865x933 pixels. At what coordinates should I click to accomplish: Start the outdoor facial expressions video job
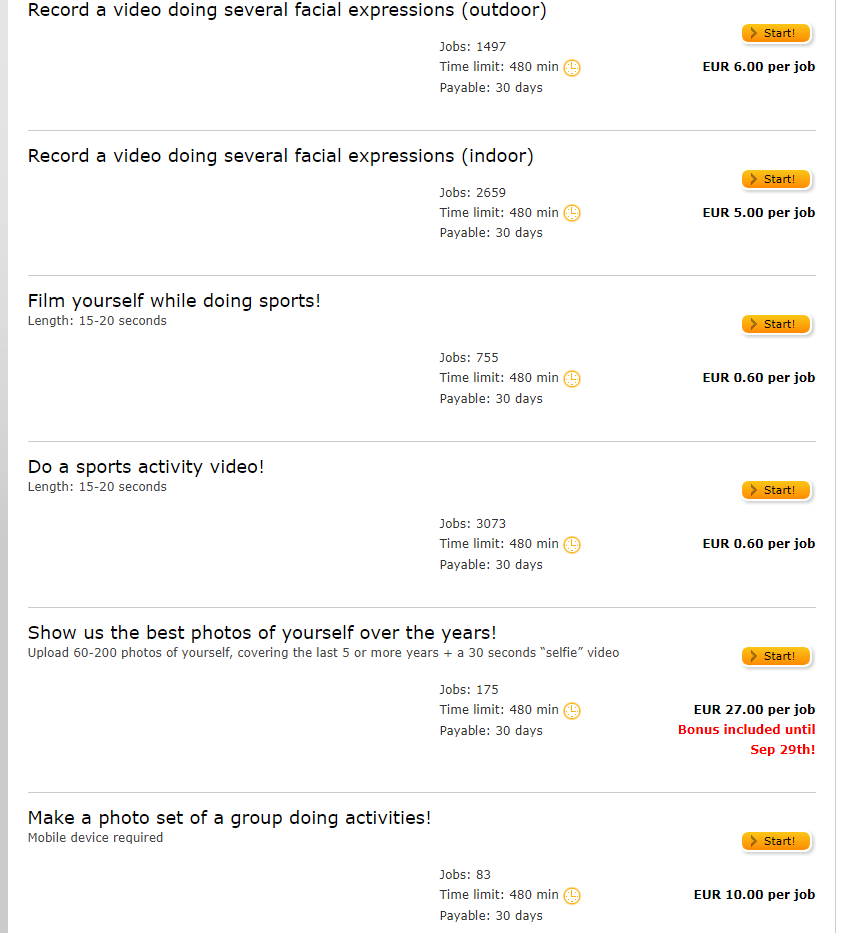[776, 34]
